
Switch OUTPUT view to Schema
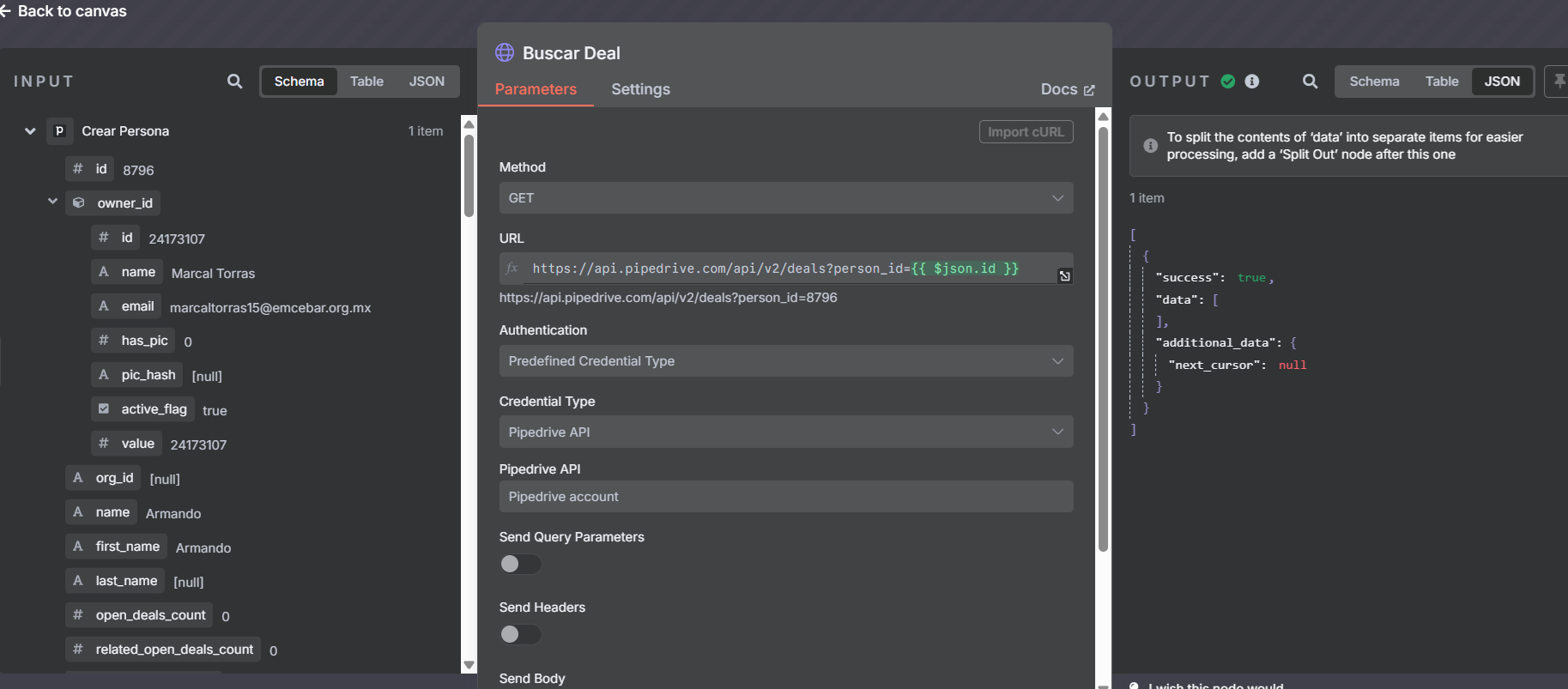point(1374,82)
